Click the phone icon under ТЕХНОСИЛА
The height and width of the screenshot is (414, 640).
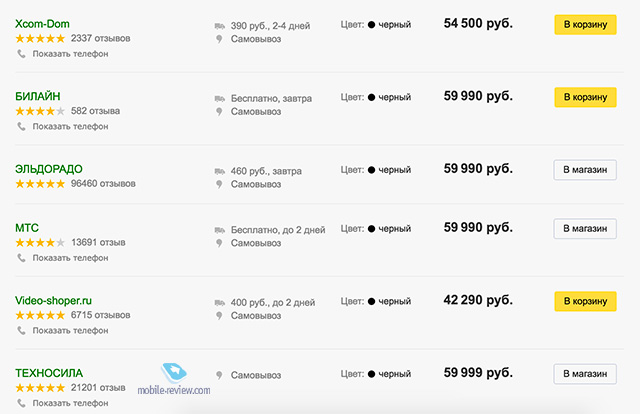coord(21,403)
